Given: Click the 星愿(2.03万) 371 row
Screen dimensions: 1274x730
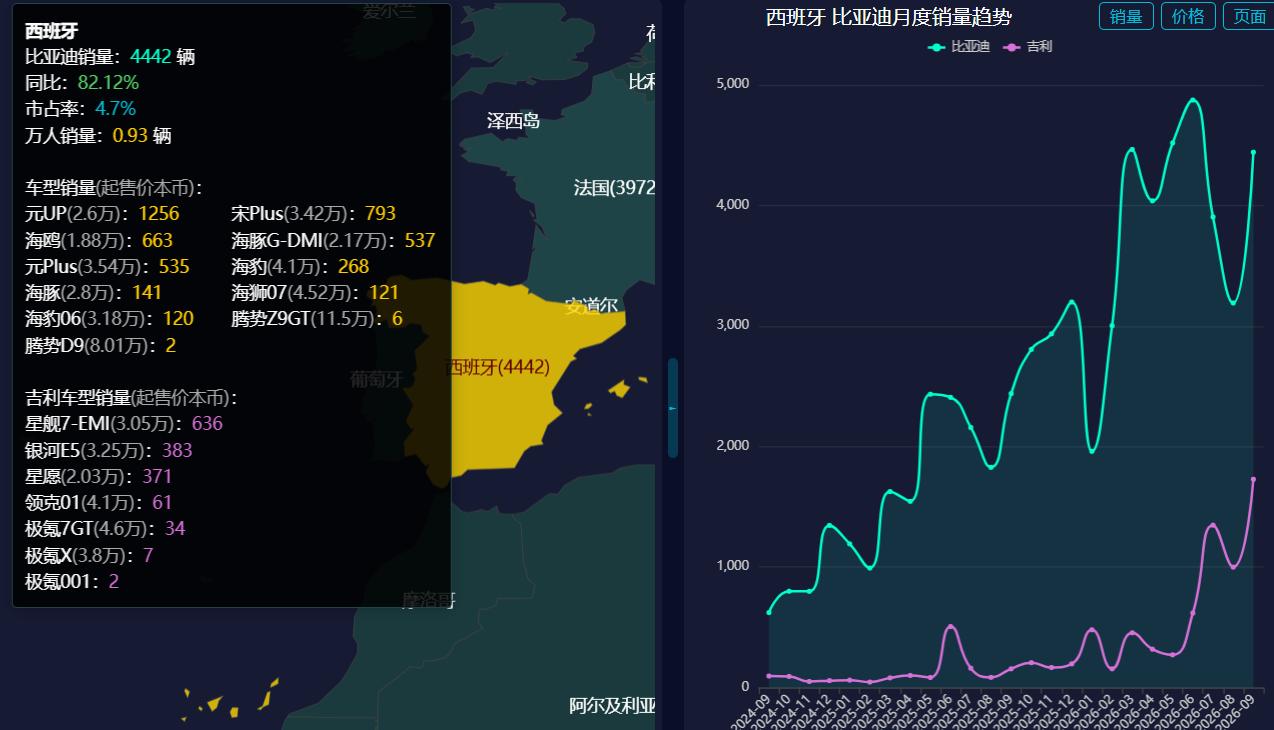Looking at the screenshot, I should click(99, 476).
